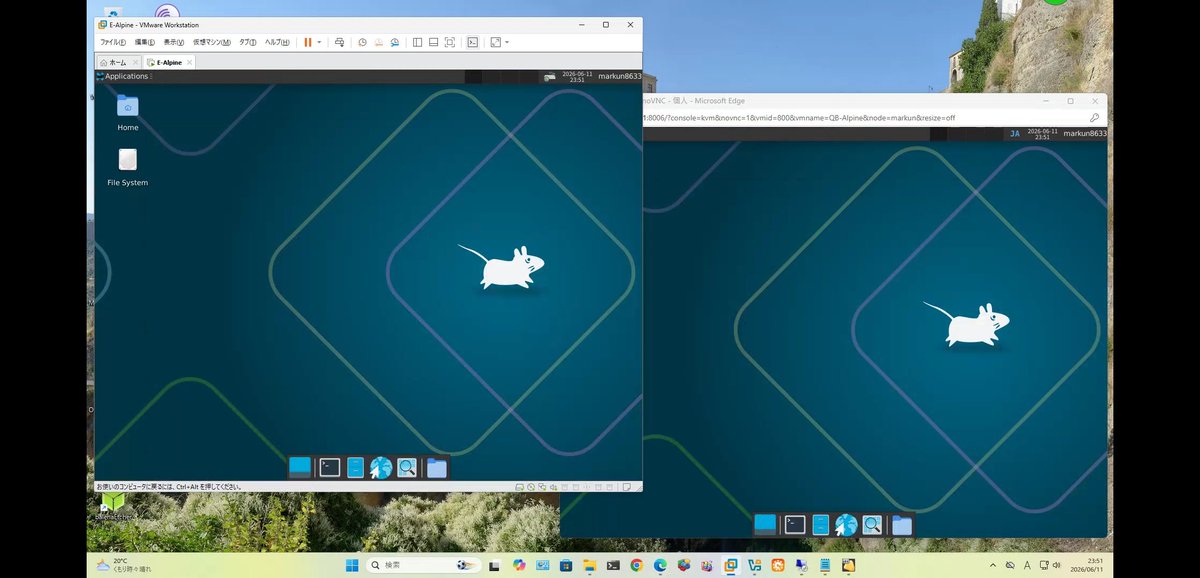
Task: Toggle thumbnail bar view icon in VMware
Action: coord(433,42)
